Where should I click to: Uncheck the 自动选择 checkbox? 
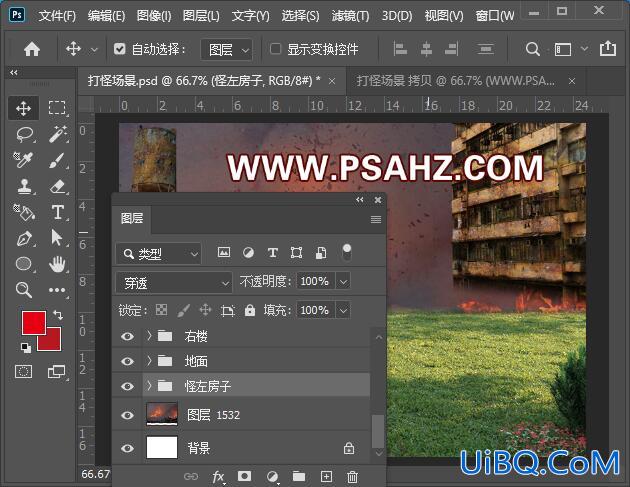coord(119,49)
